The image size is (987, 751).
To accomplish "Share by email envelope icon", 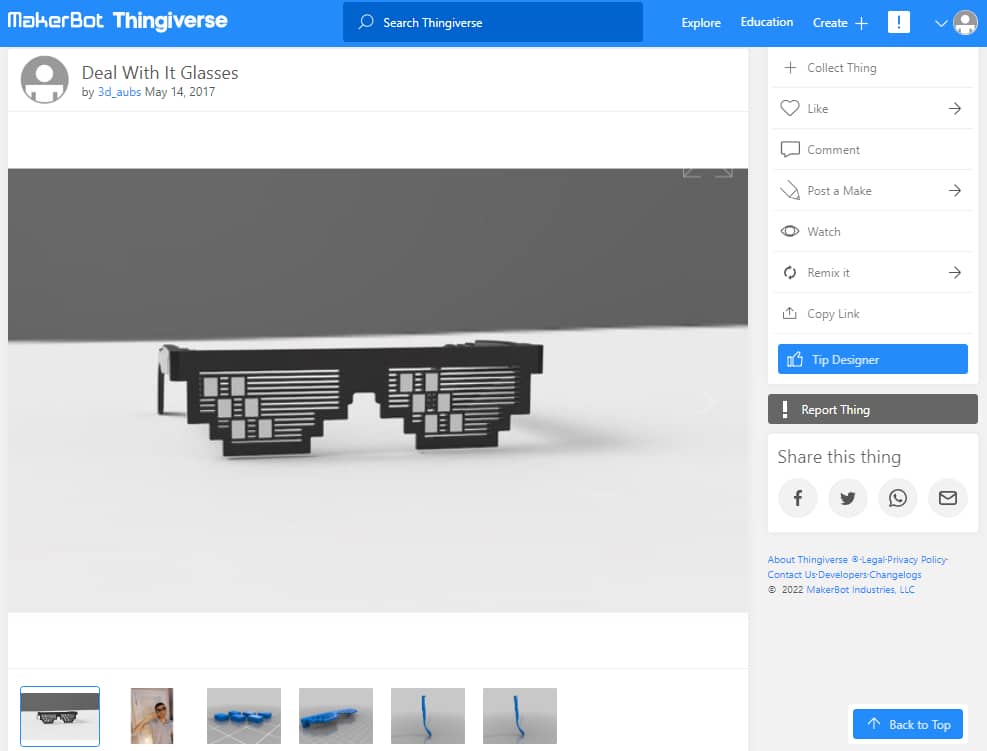I will tap(948, 498).
